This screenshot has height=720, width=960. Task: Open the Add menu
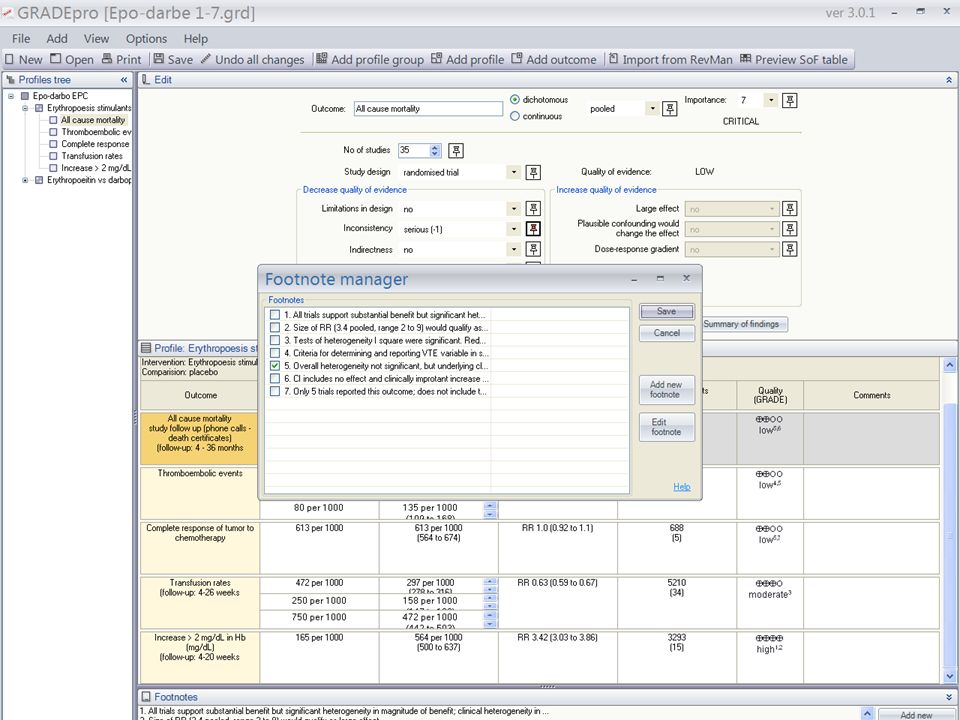click(57, 39)
